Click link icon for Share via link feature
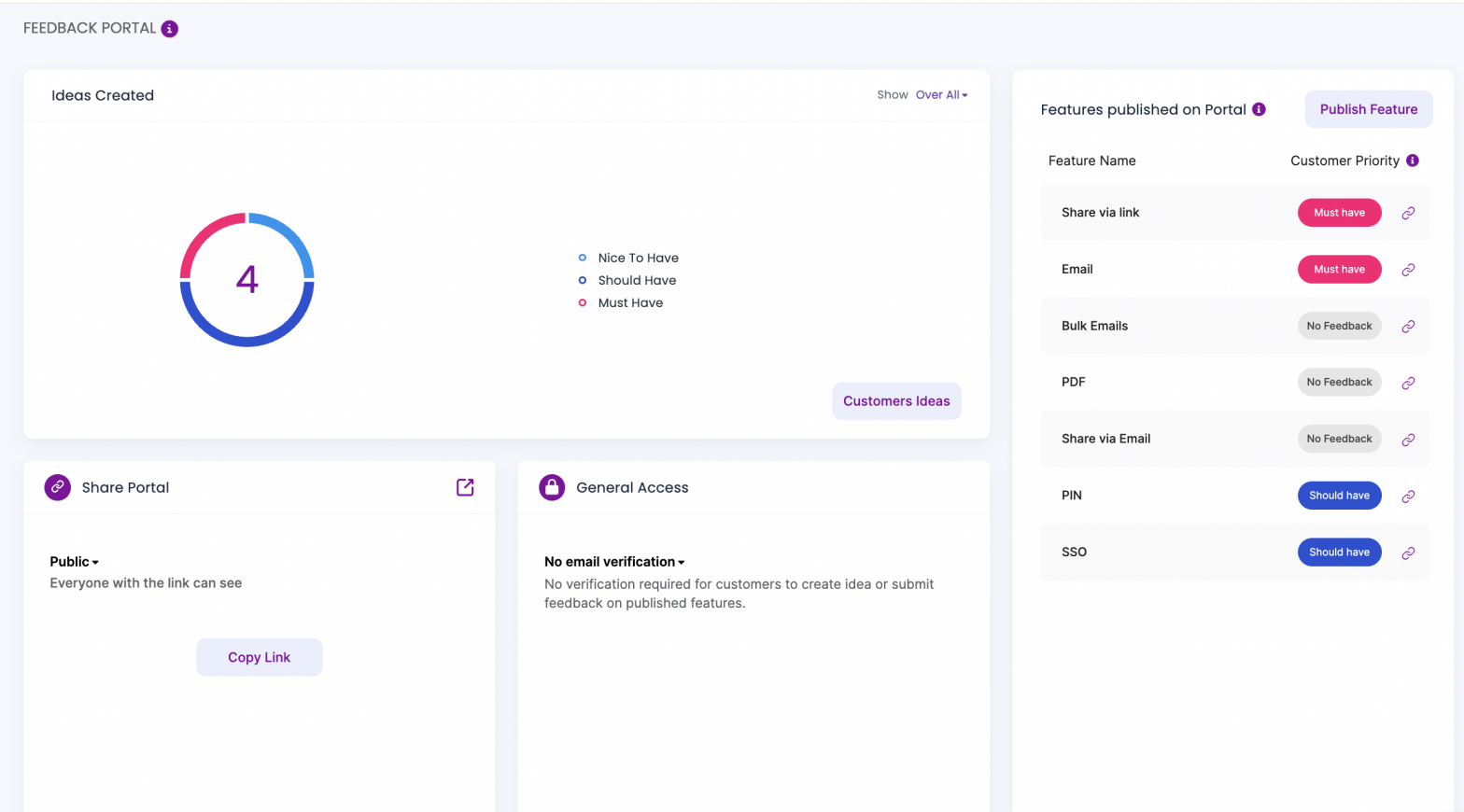The image size is (1464, 812). click(1408, 213)
